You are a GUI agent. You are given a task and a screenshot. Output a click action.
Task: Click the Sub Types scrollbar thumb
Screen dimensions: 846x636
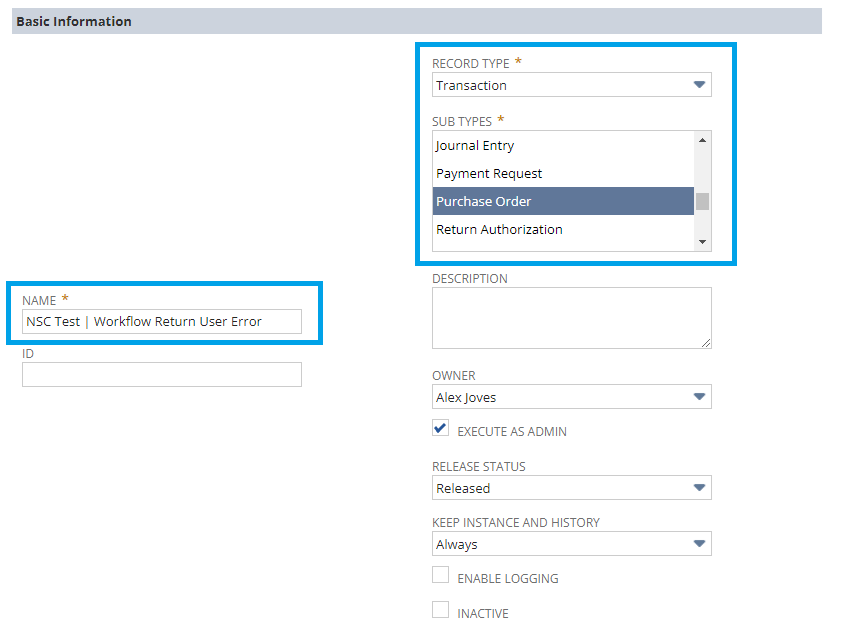pos(702,201)
